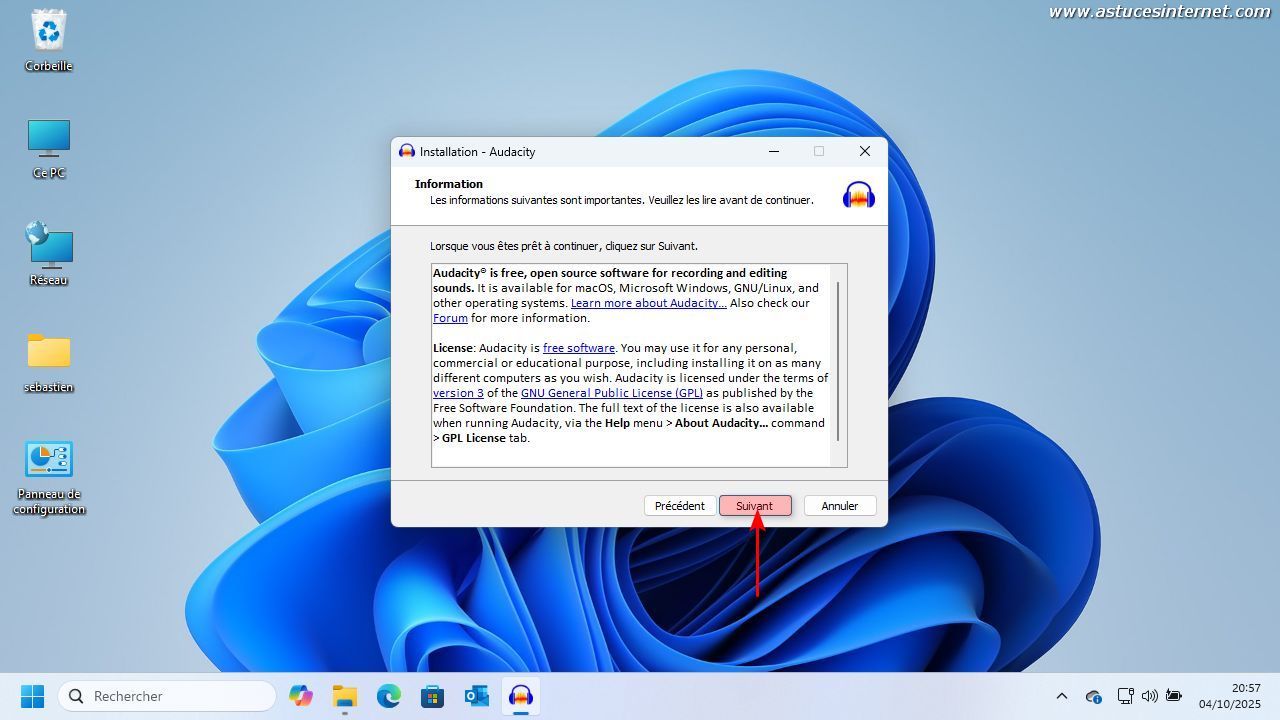Follow the free software link
This screenshot has height=720, width=1280.
[x=578, y=348]
